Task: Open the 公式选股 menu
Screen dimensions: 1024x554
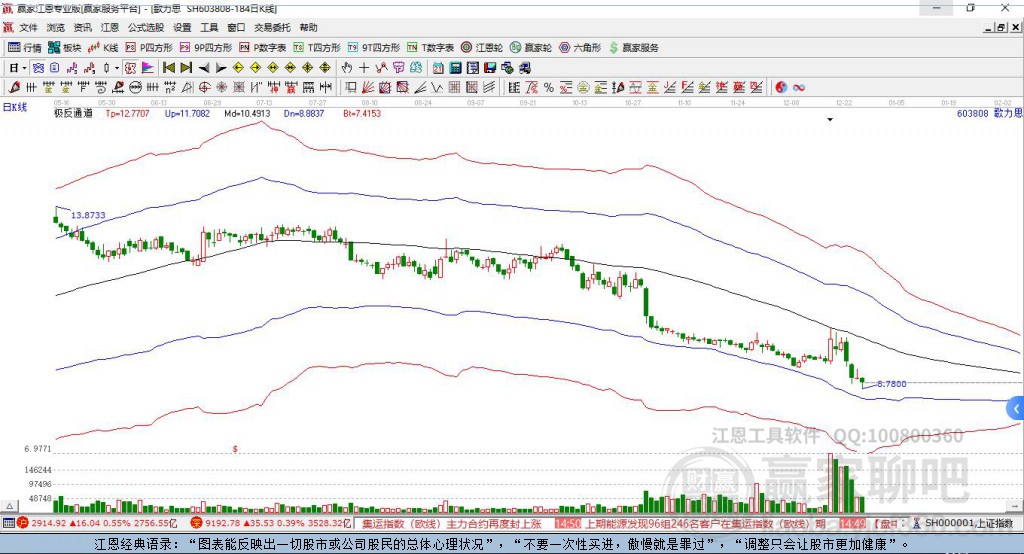Action: [146, 27]
